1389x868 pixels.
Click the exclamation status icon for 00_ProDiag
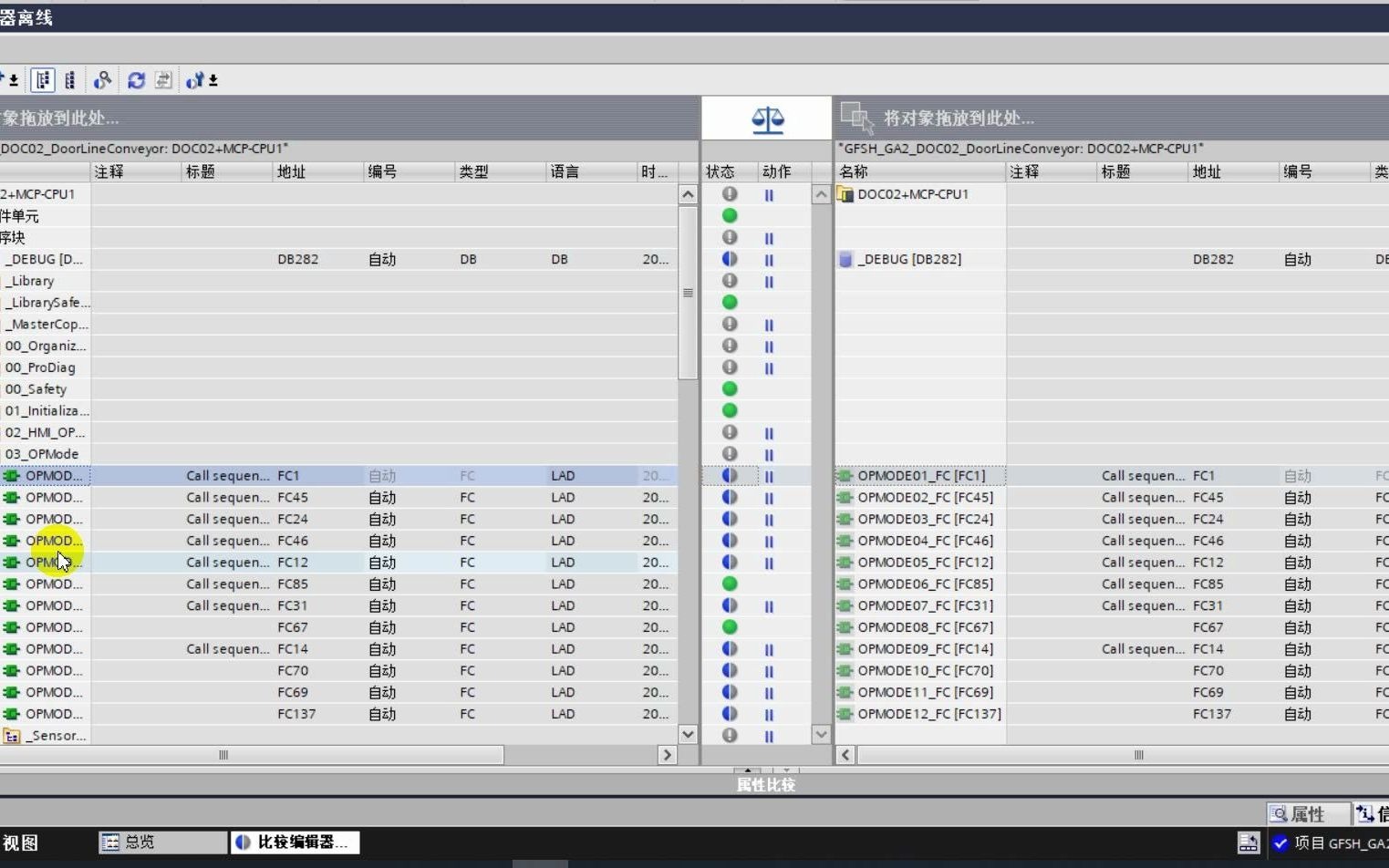click(x=730, y=367)
